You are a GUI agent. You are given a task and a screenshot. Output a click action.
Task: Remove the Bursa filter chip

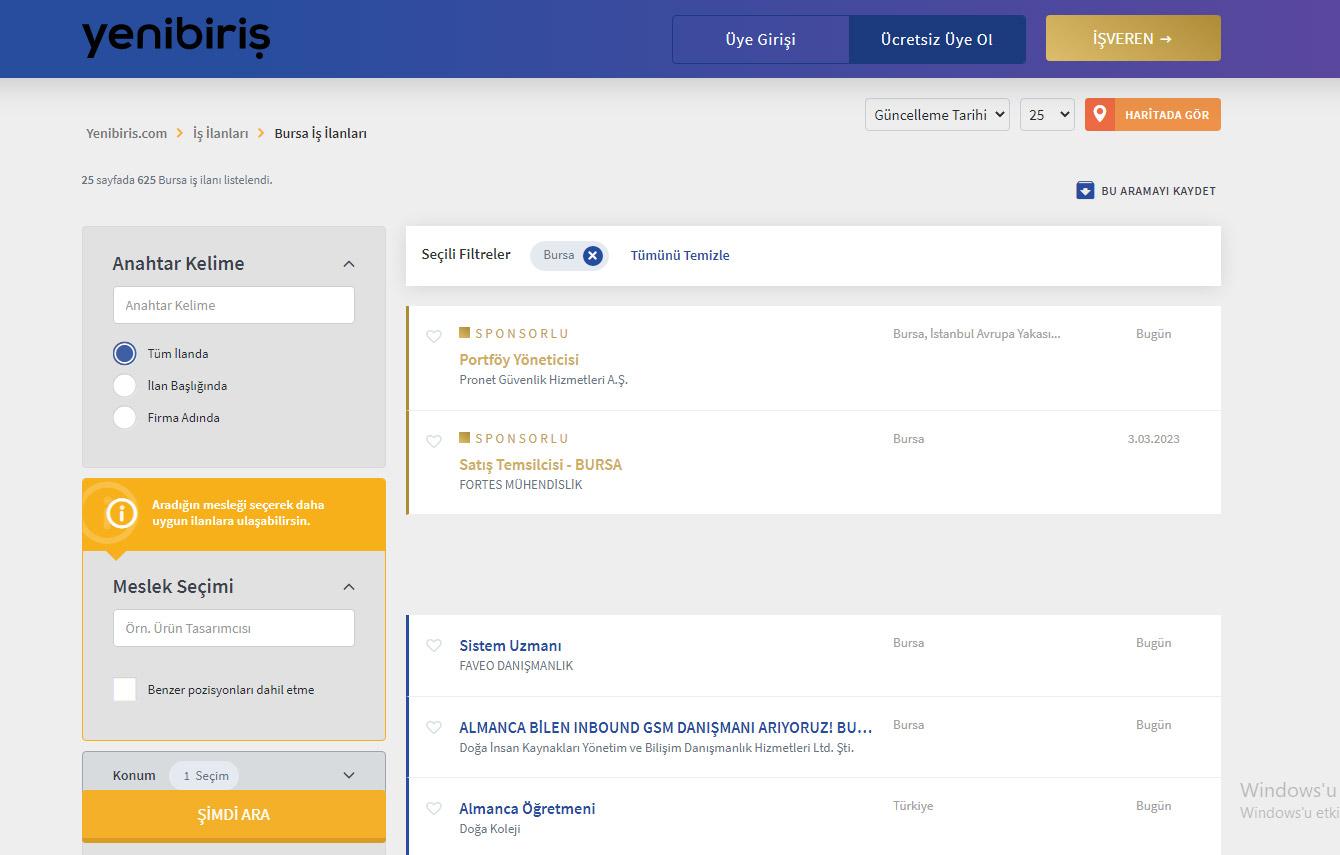pos(593,256)
